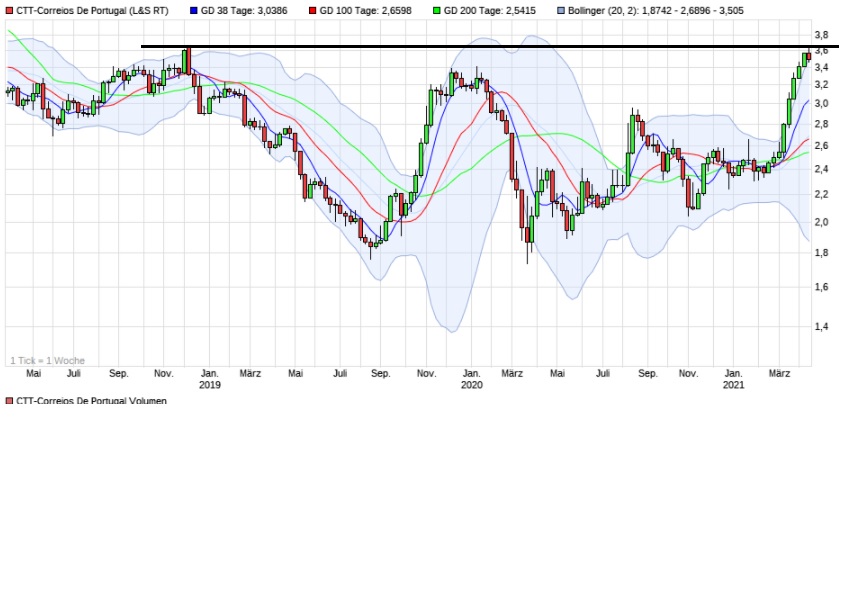Select the 'GD 200 Tage: 2,5415' legend text
The height and width of the screenshot is (599, 844).
coord(490,11)
